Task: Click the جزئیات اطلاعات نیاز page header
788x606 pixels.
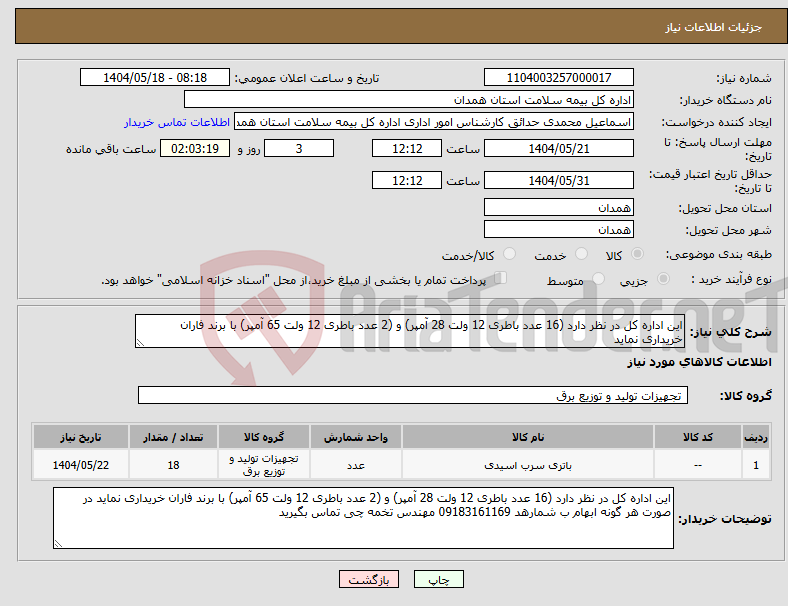Action: [714, 27]
